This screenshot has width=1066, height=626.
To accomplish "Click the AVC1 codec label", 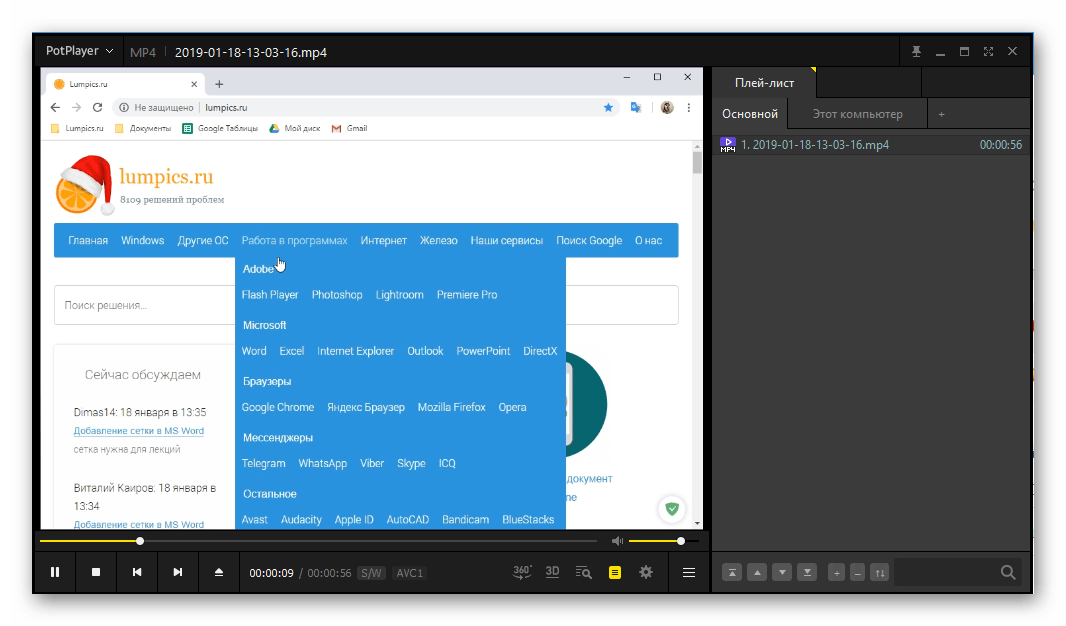I will click(x=409, y=573).
